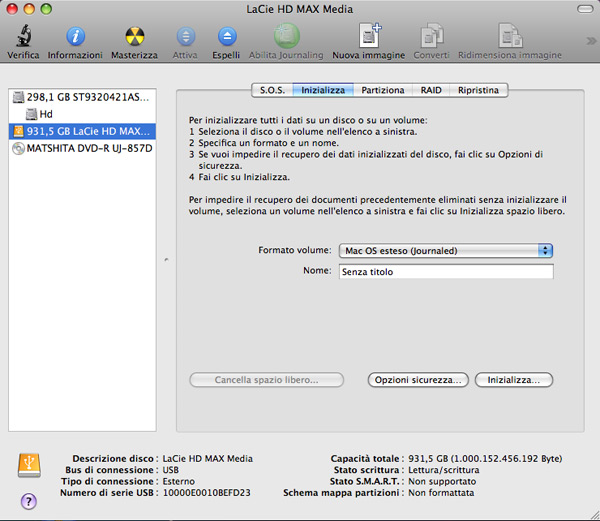Click the Inizializza... button
Viewport: 600px width, 521px height.
click(x=514, y=380)
